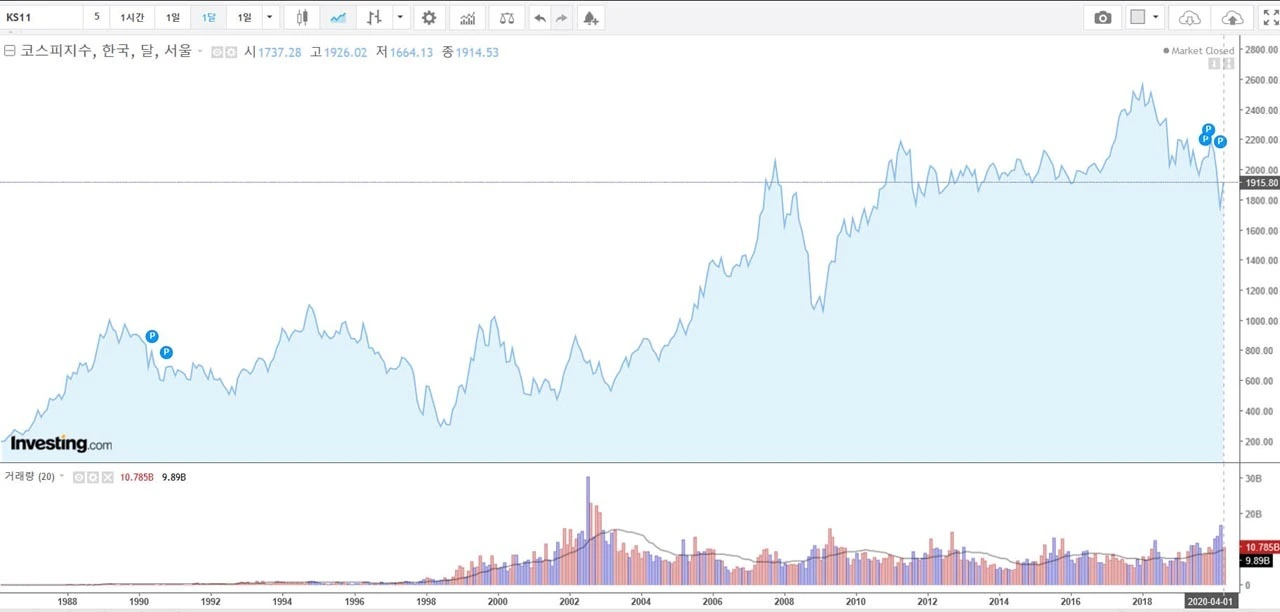Screen dimensions: 1280x612
Task: Click the 2800.00 price axis label
Action: click(x=1261, y=49)
